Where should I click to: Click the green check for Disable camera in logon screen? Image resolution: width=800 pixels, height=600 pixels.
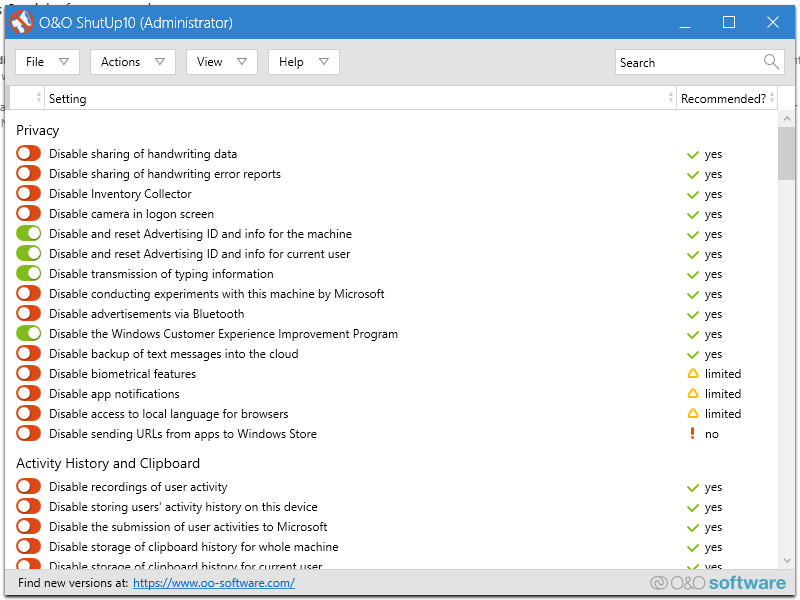point(692,214)
